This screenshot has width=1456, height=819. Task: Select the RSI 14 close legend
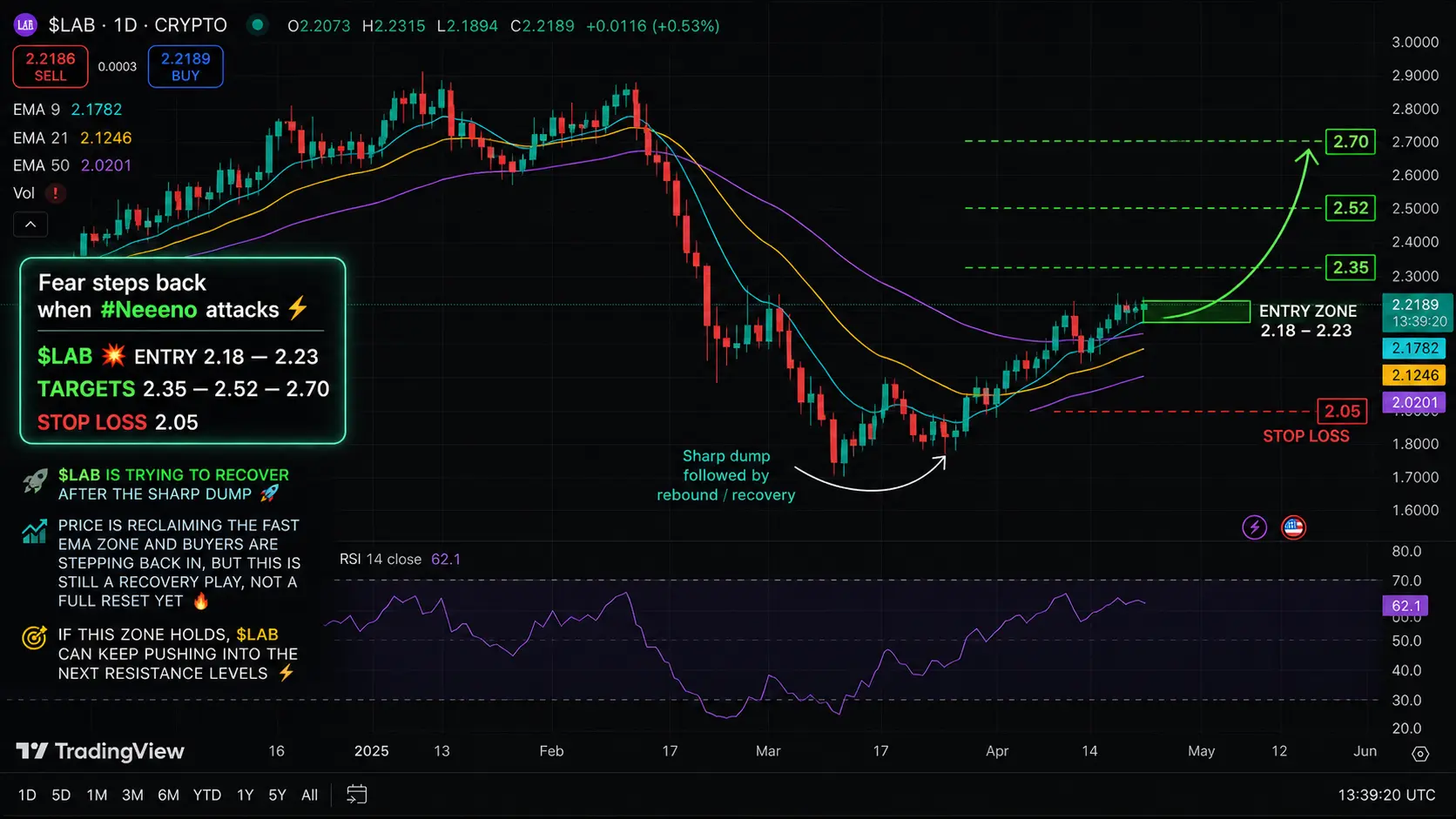coord(400,559)
